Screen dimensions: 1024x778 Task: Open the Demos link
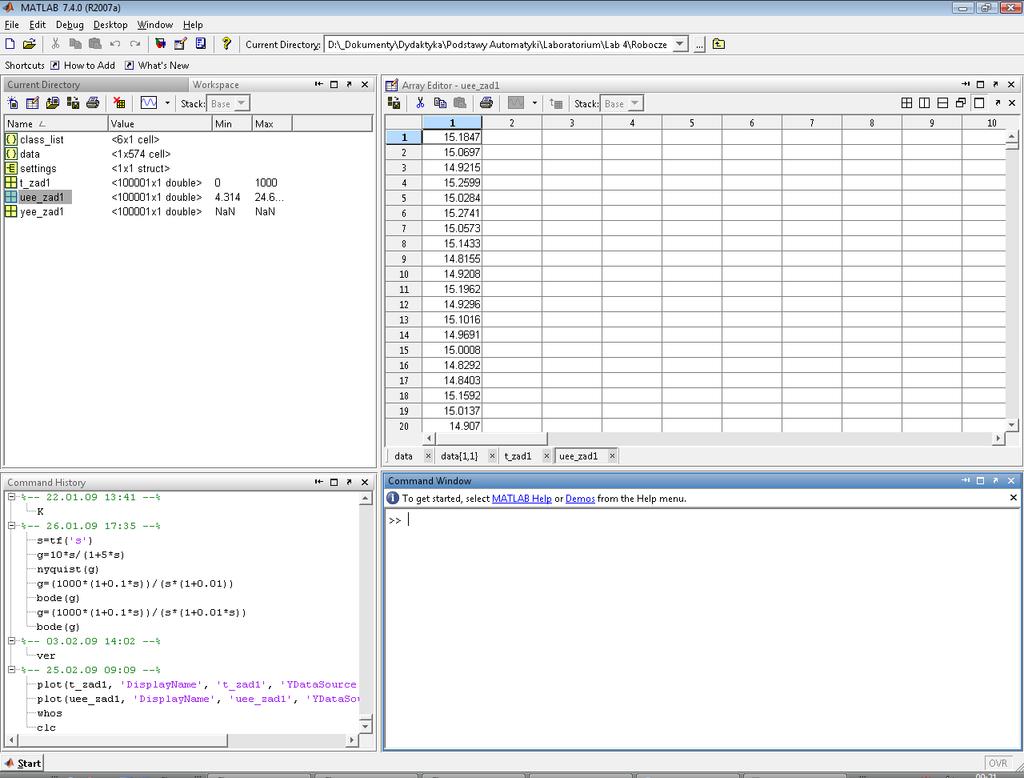580,498
